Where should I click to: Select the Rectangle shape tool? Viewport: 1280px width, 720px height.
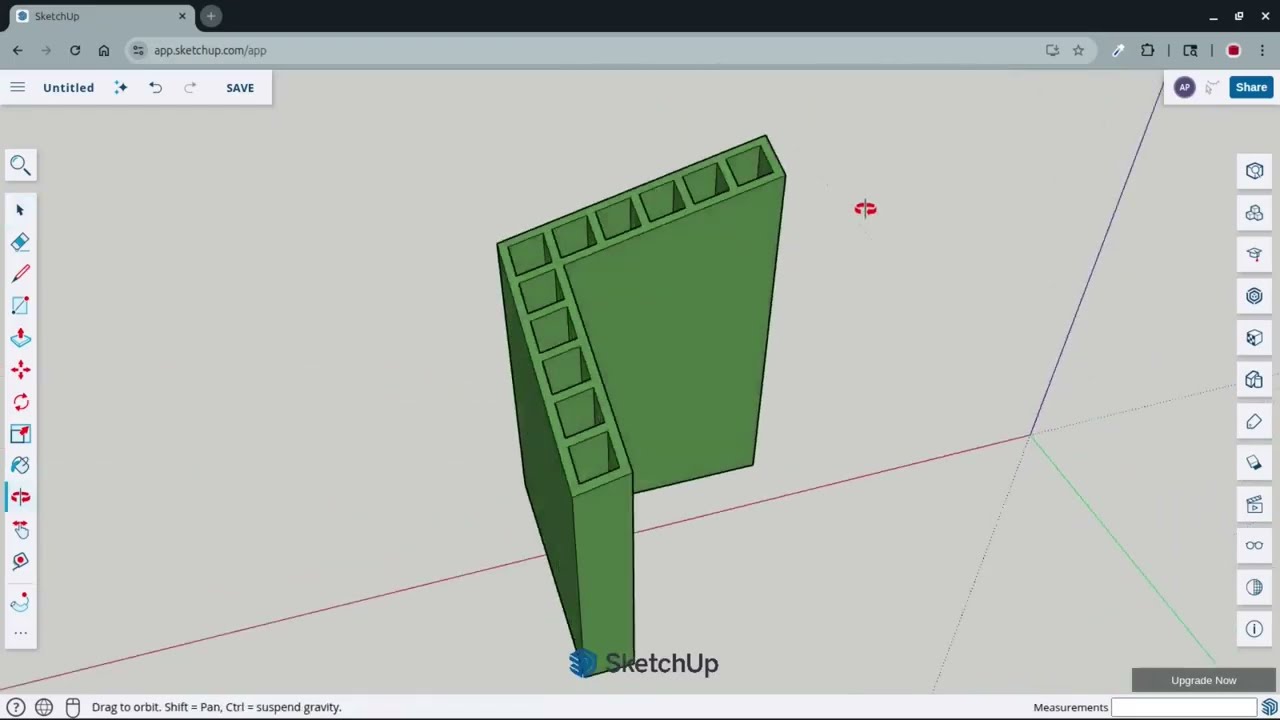(20, 306)
